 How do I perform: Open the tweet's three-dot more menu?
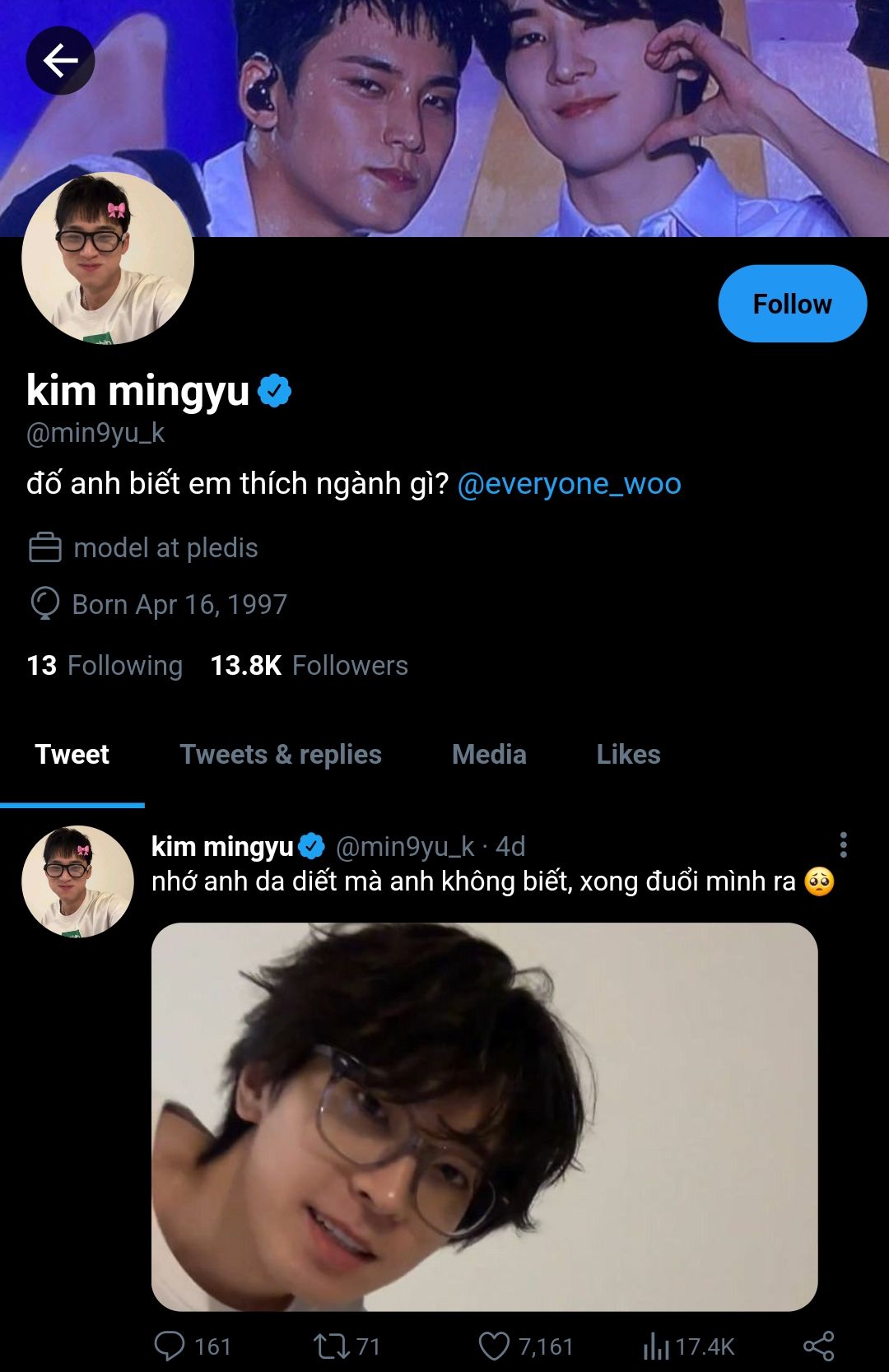tap(843, 845)
